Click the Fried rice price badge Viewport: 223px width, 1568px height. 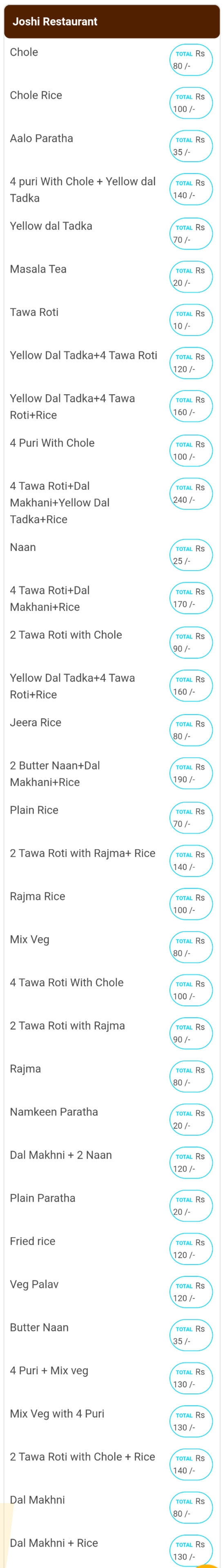[191, 1249]
